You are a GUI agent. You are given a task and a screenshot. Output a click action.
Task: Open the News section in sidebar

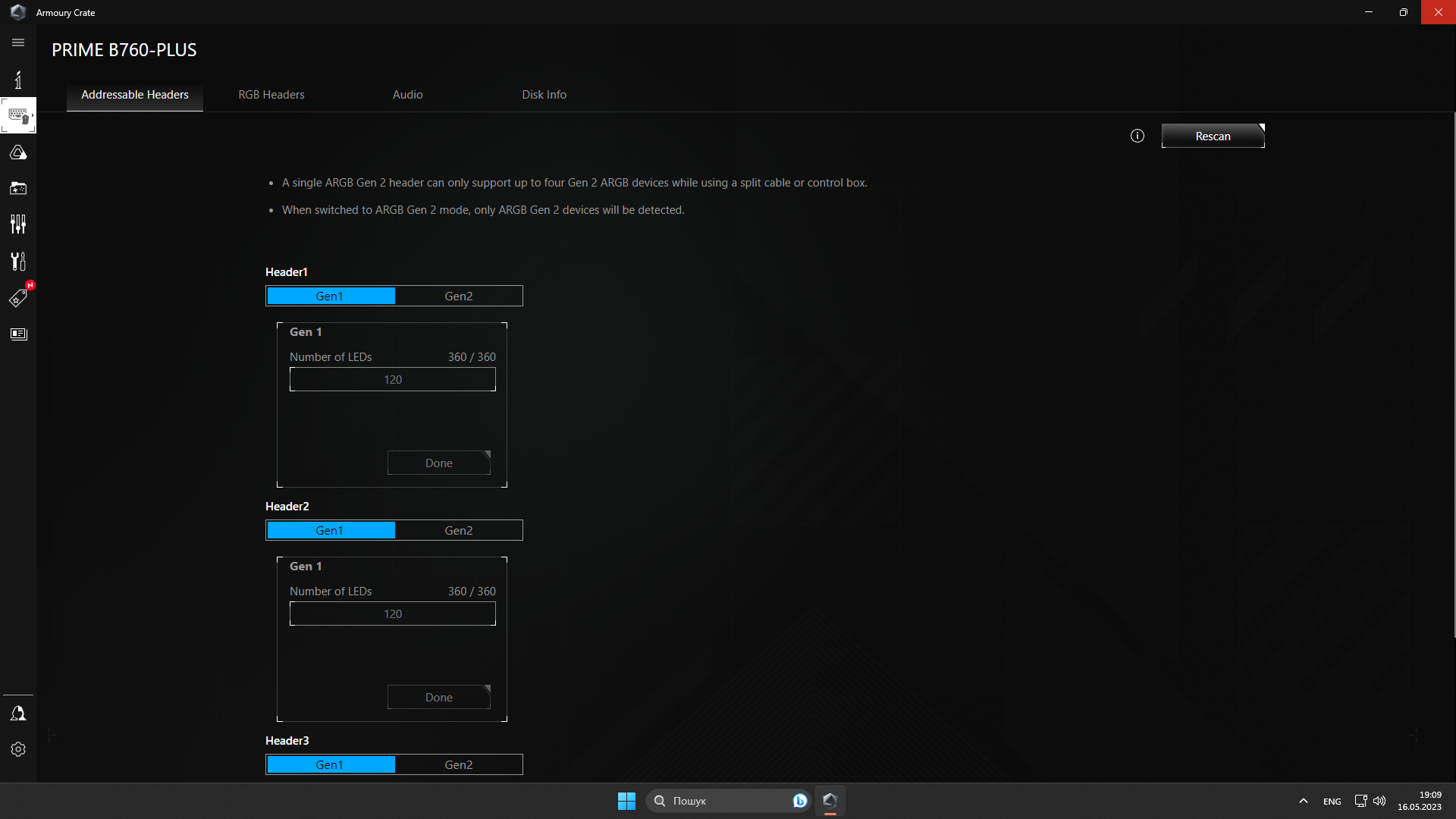tap(18, 334)
